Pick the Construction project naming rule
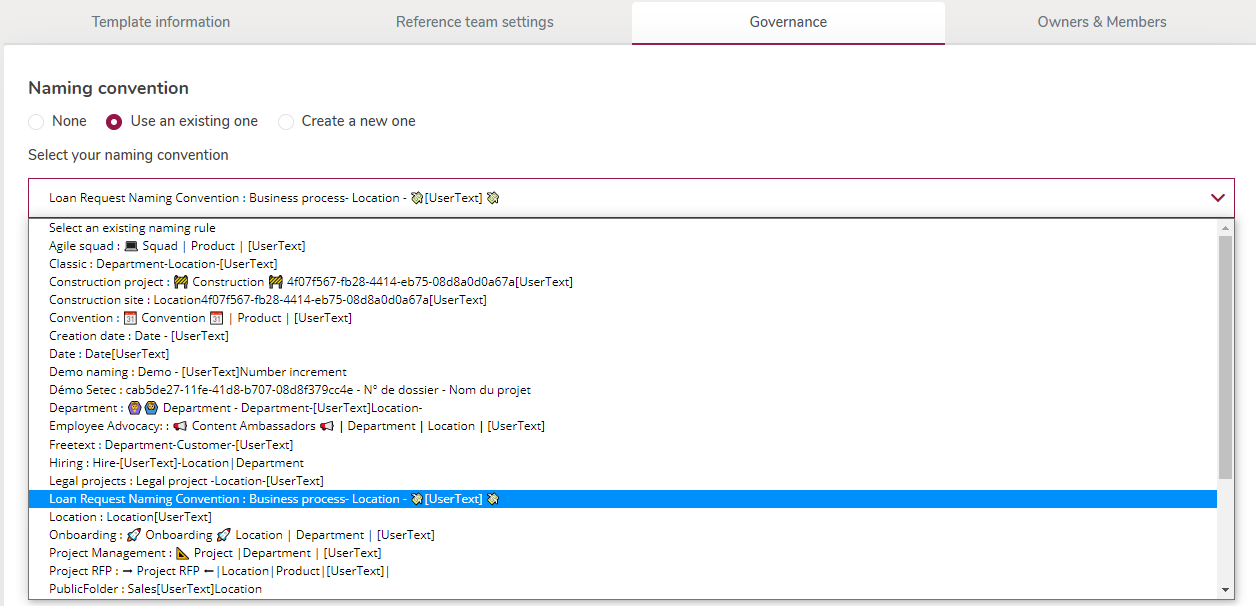This screenshot has height=606, width=1256. coord(623,282)
